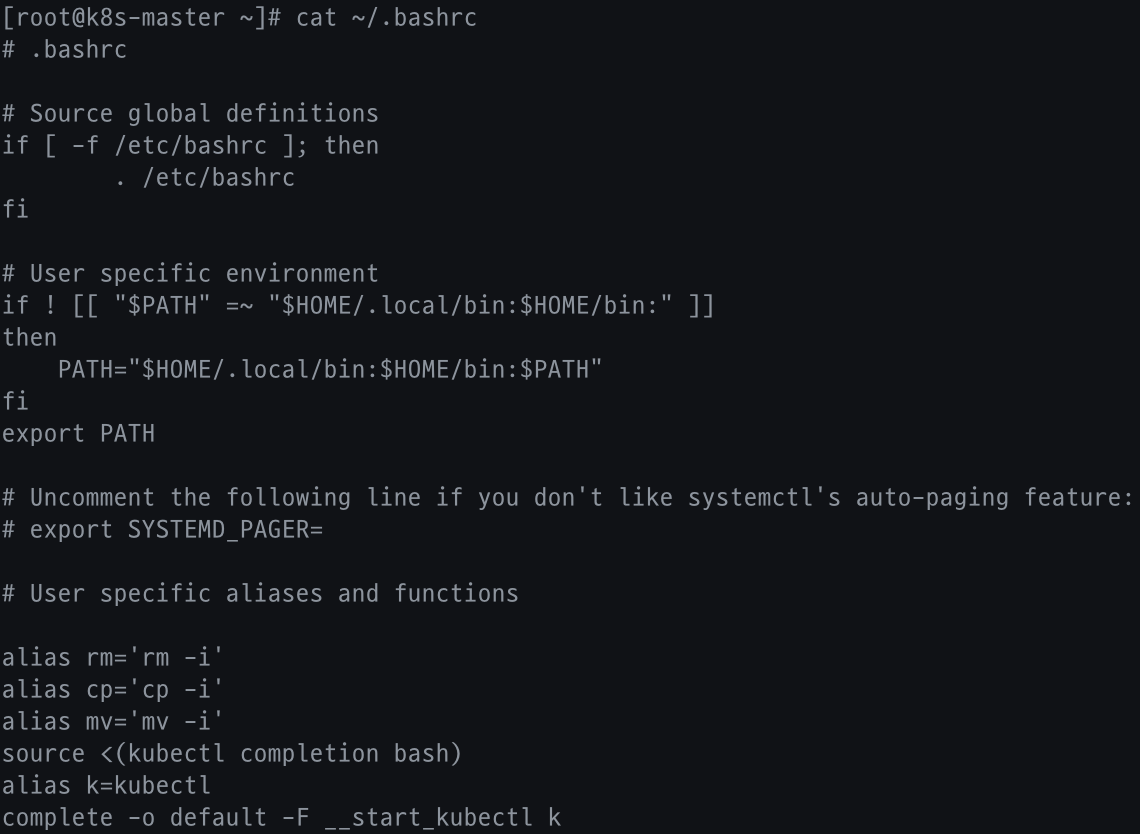Click the alias cp='cp -i' line
This screenshot has height=834, width=1140.
point(112,690)
